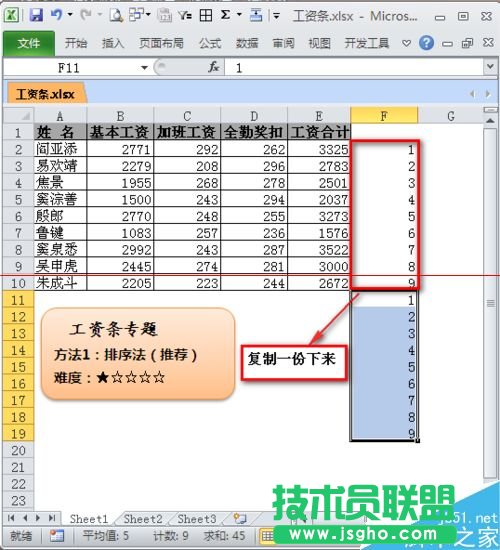Click the Name Box showing F11
This screenshot has width=500, height=550.
point(69,68)
